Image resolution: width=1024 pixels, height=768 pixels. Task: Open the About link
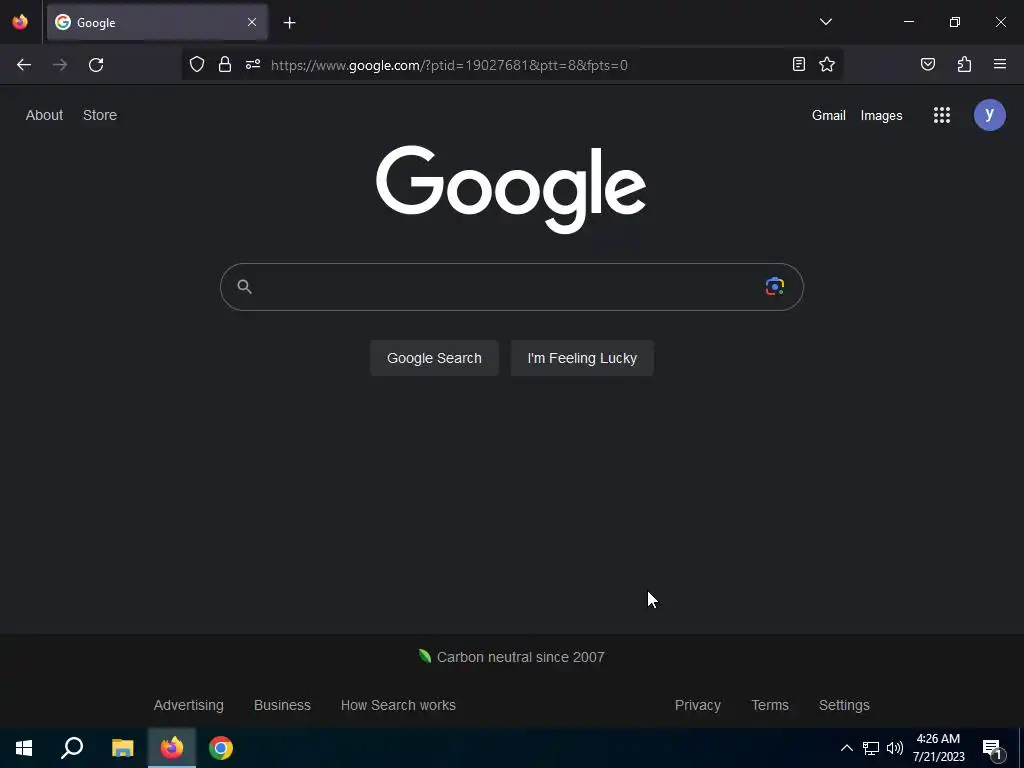(44, 115)
